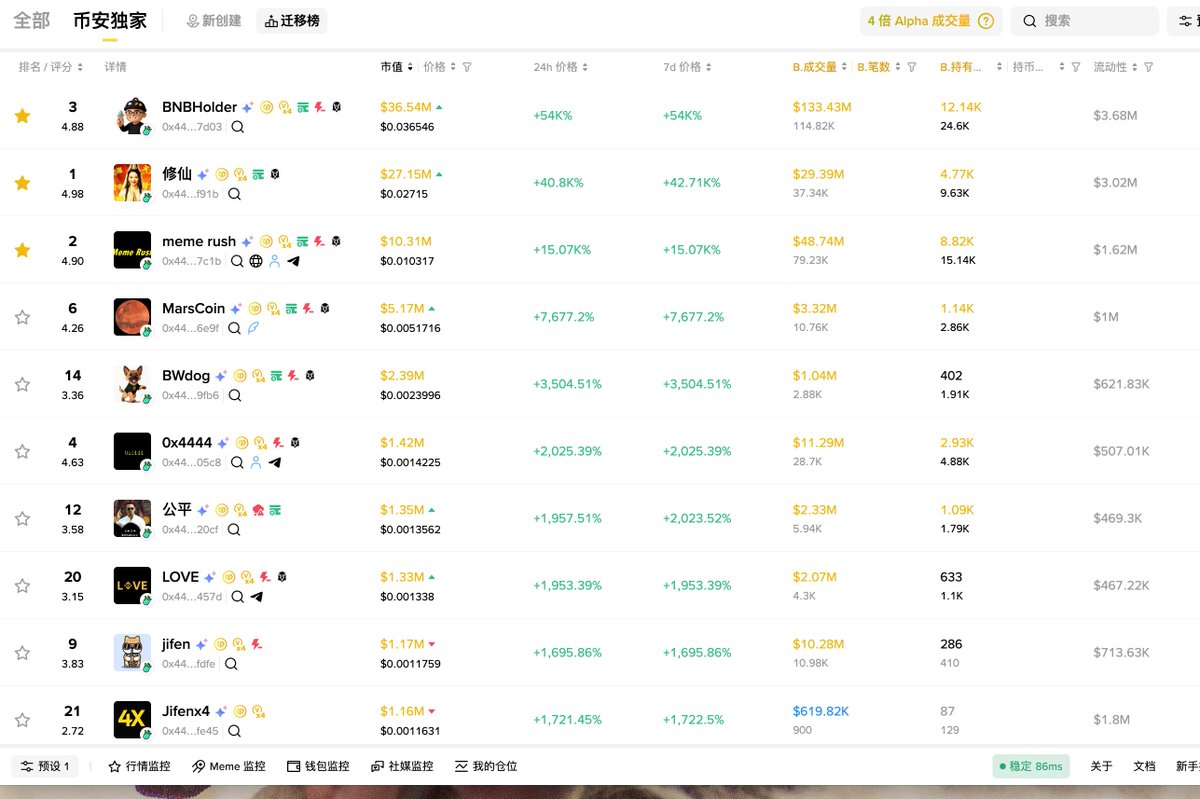Add MarsCoin to favorites with star
1200x799 pixels.
(x=22, y=317)
